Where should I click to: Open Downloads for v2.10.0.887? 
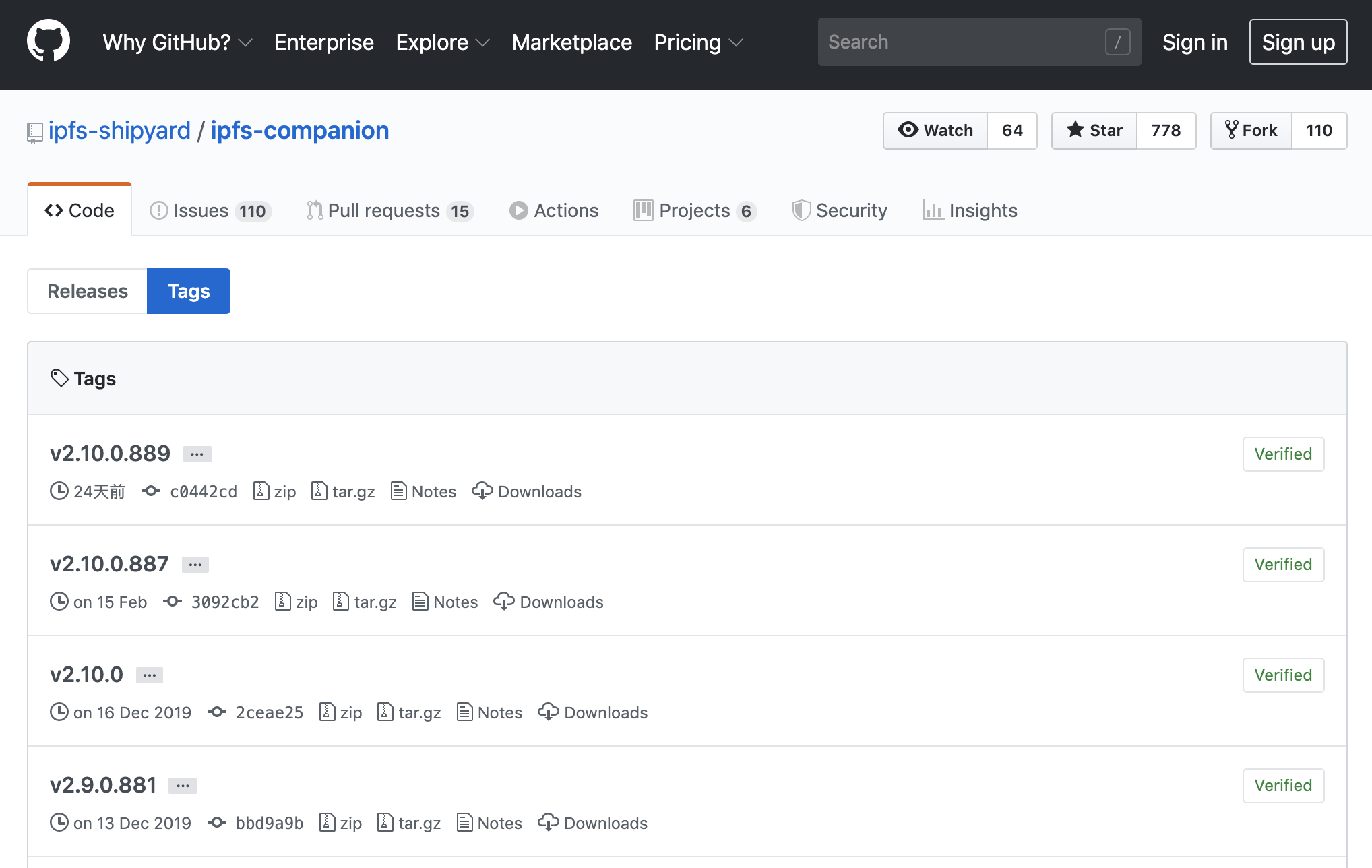tap(549, 602)
